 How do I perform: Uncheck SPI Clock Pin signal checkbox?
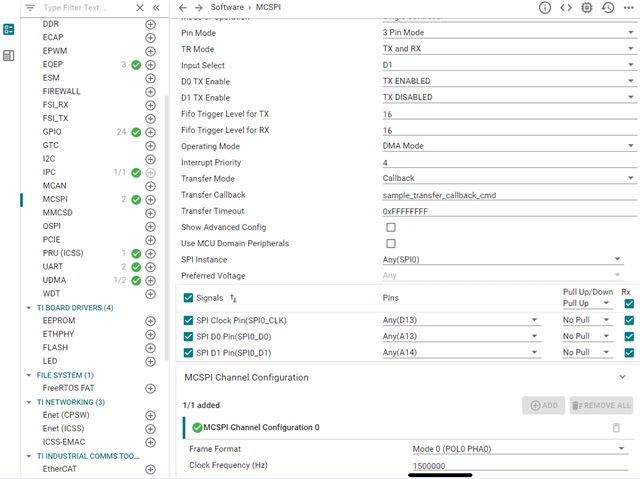coord(189,320)
